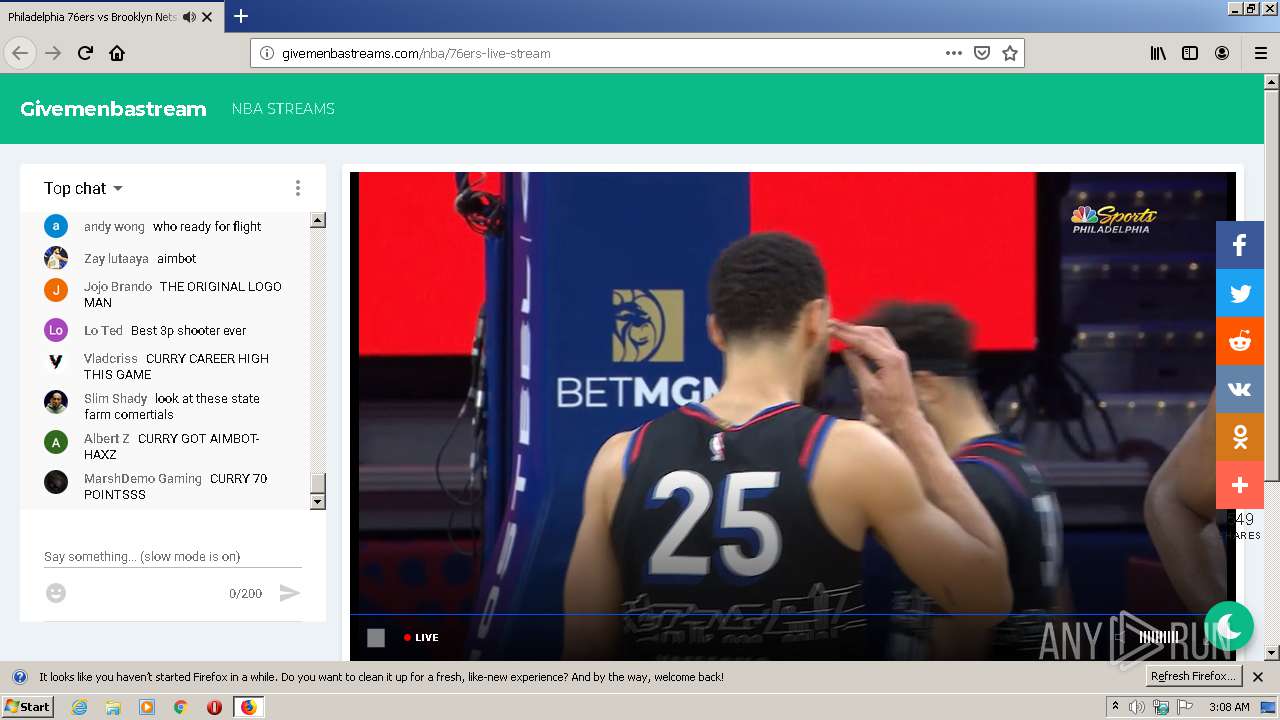The image size is (1280, 720).
Task: Click the taskbar clock 3:08 AM
Action: (1229, 707)
